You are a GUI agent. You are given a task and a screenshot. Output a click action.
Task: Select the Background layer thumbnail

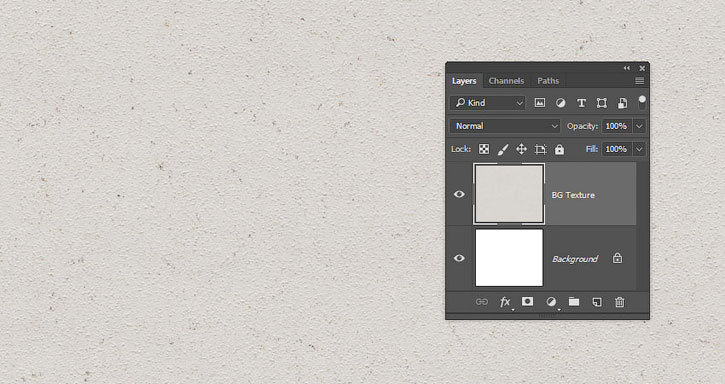[x=509, y=258]
